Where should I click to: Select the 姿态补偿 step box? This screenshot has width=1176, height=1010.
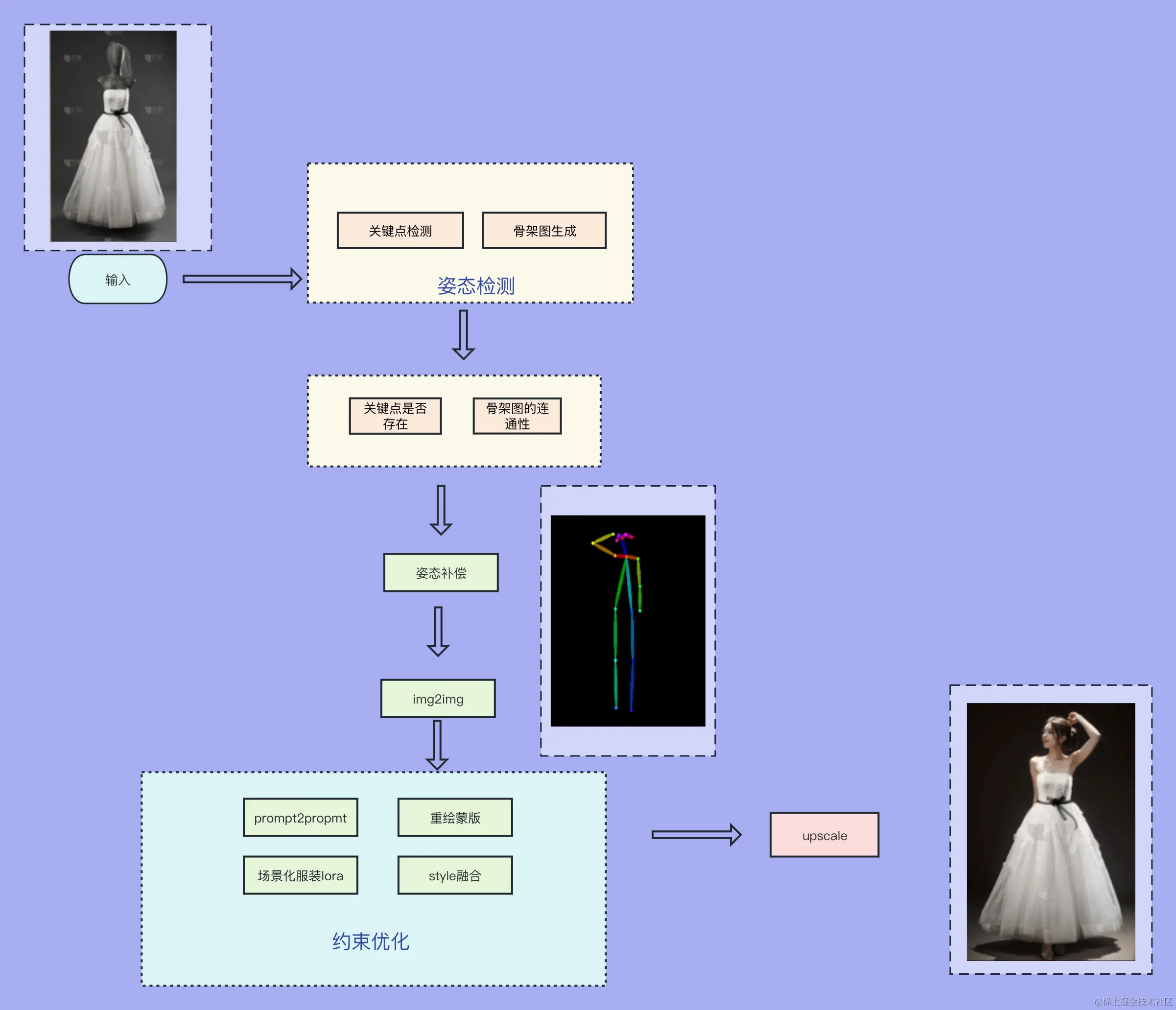441,572
